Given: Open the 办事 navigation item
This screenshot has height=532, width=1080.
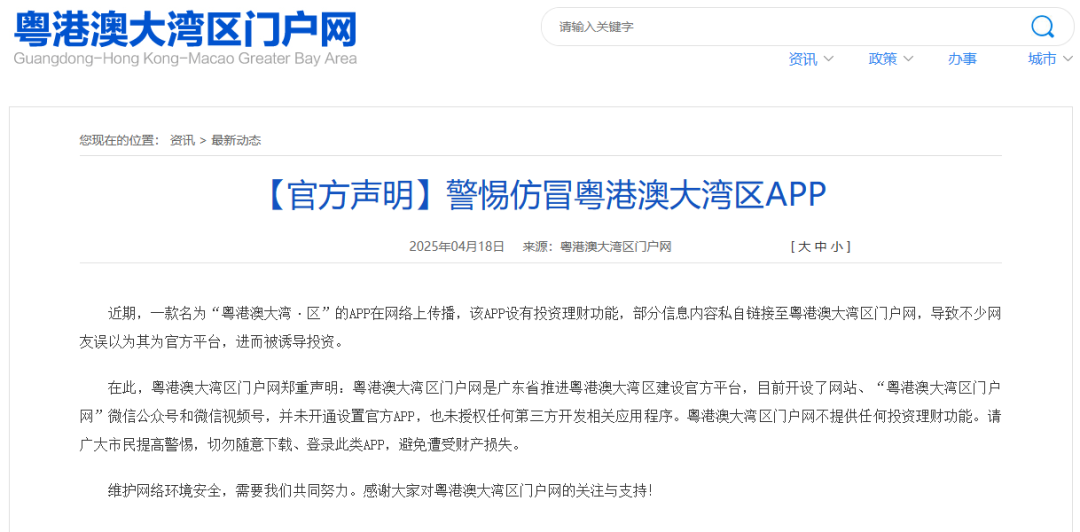Looking at the screenshot, I should [962, 59].
